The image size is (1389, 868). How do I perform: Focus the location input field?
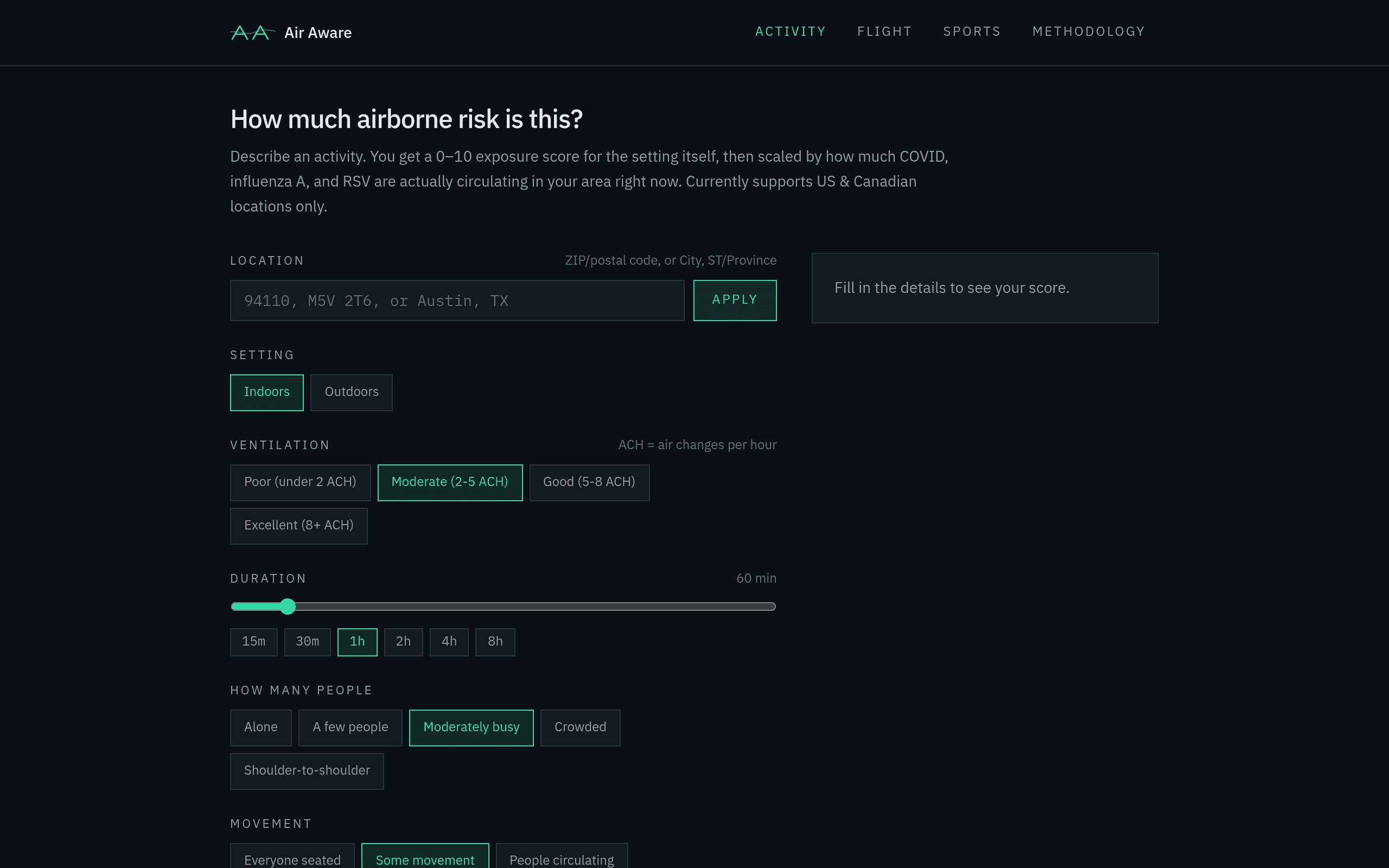[x=457, y=300]
